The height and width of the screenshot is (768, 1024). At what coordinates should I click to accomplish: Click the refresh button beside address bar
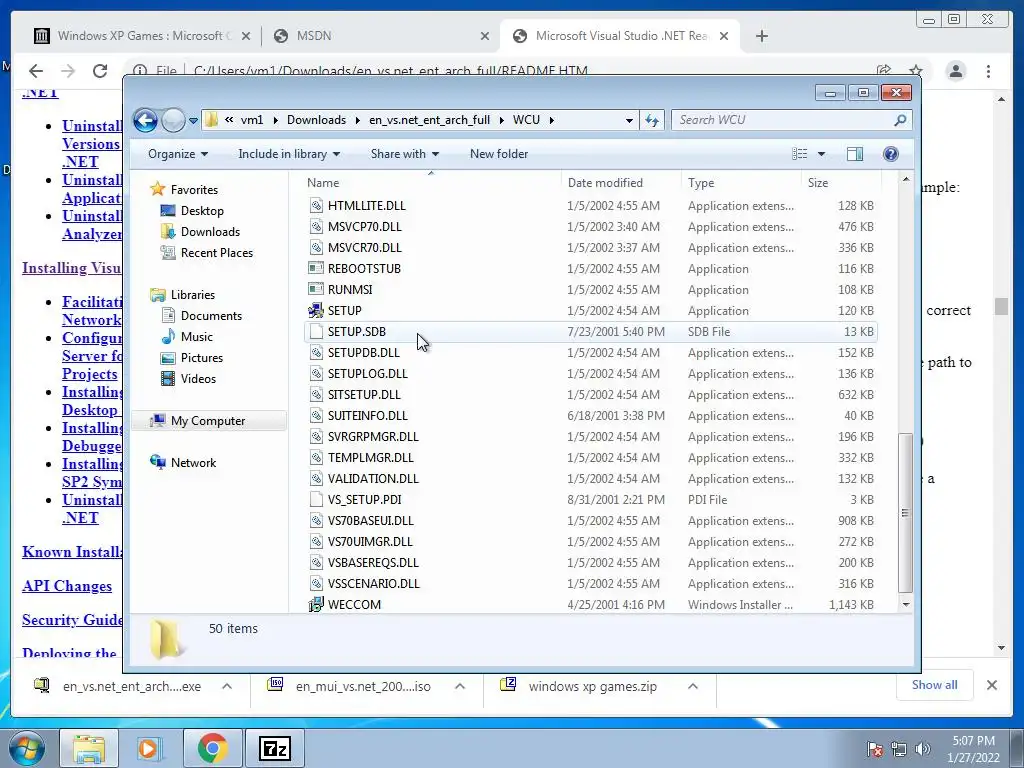pyautogui.click(x=652, y=120)
